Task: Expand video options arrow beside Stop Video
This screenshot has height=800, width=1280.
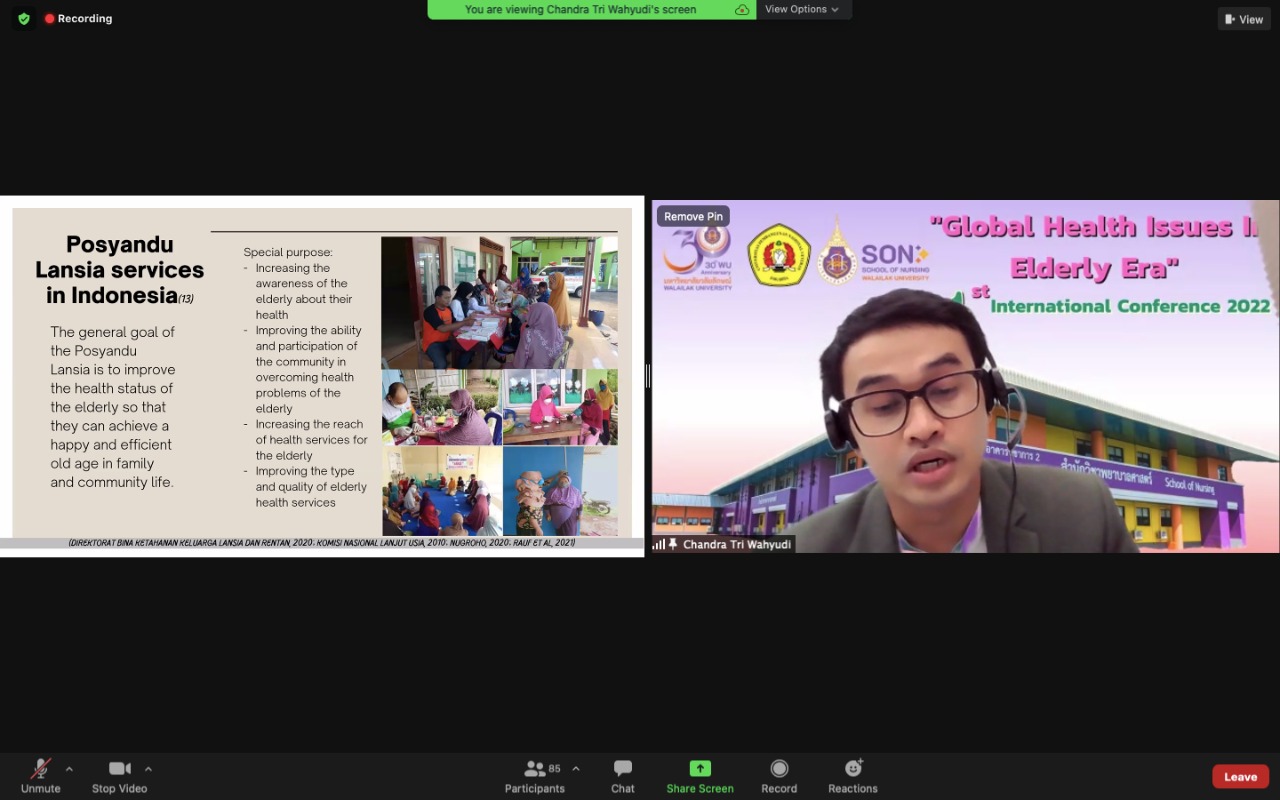Action: pos(148,769)
